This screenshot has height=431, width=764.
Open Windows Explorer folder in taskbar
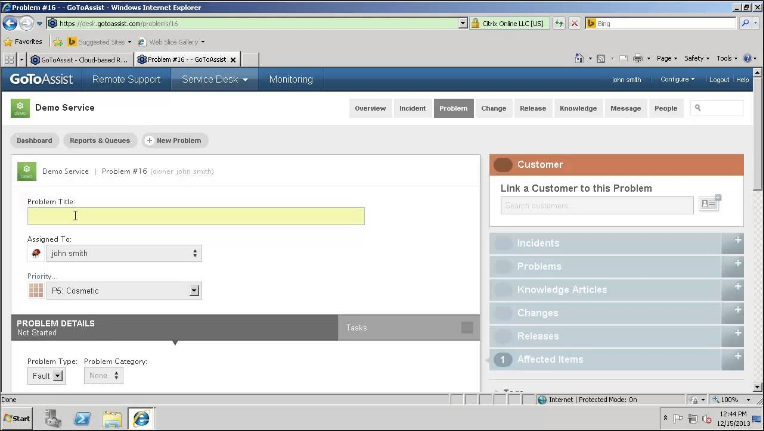pos(112,418)
